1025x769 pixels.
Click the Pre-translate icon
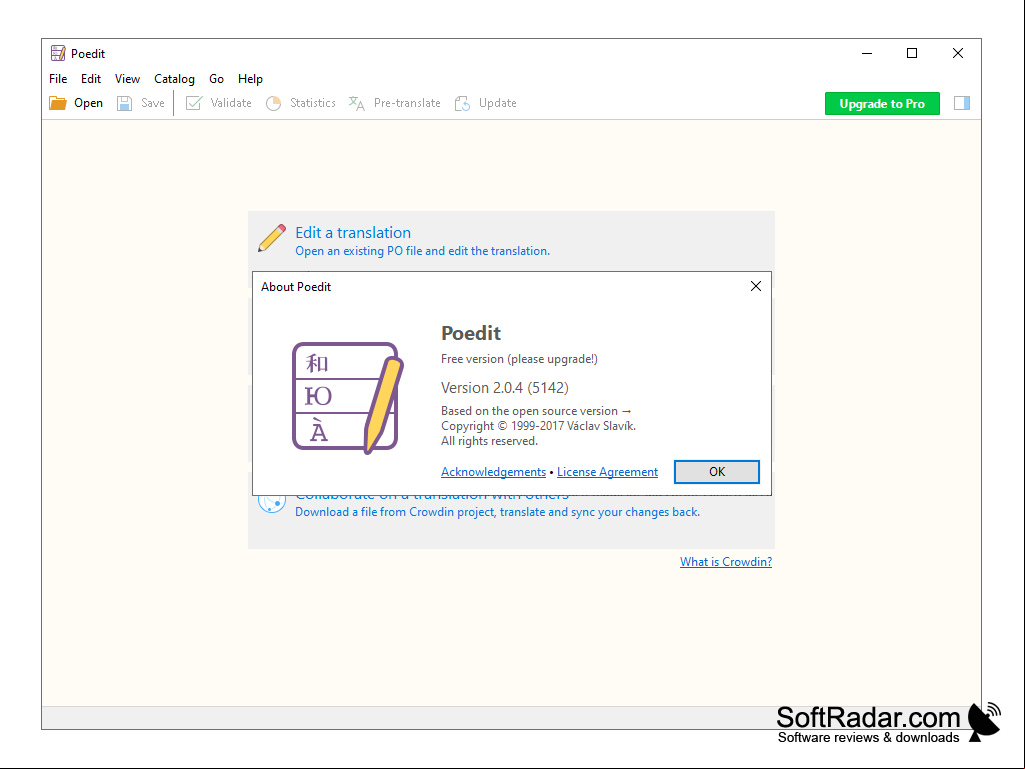[x=356, y=103]
